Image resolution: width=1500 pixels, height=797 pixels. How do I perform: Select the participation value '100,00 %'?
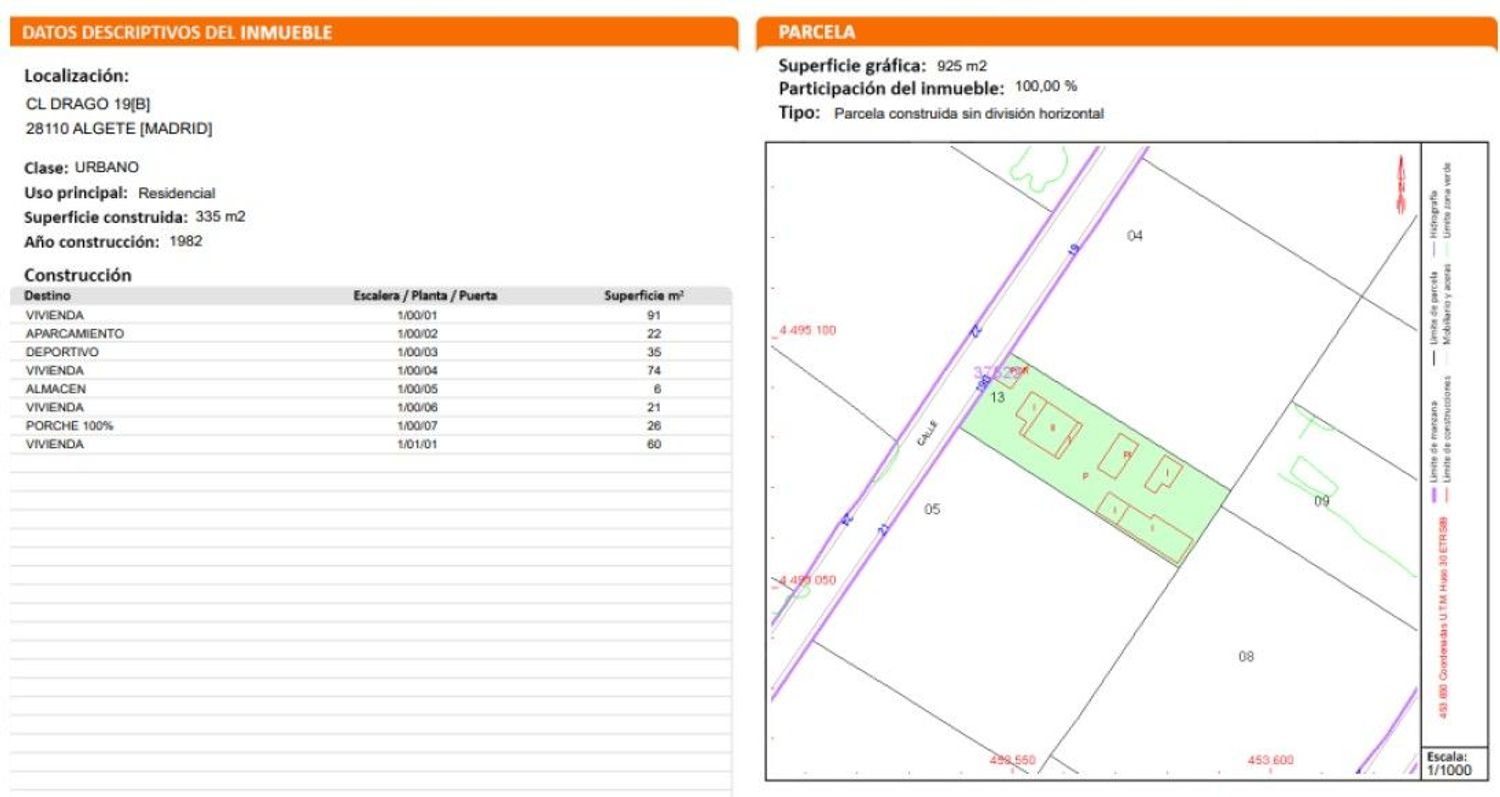(1046, 87)
